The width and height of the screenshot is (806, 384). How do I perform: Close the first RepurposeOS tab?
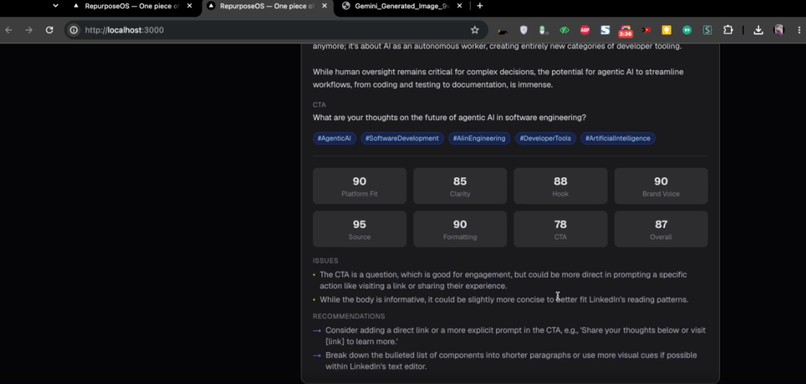pos(189,6)
